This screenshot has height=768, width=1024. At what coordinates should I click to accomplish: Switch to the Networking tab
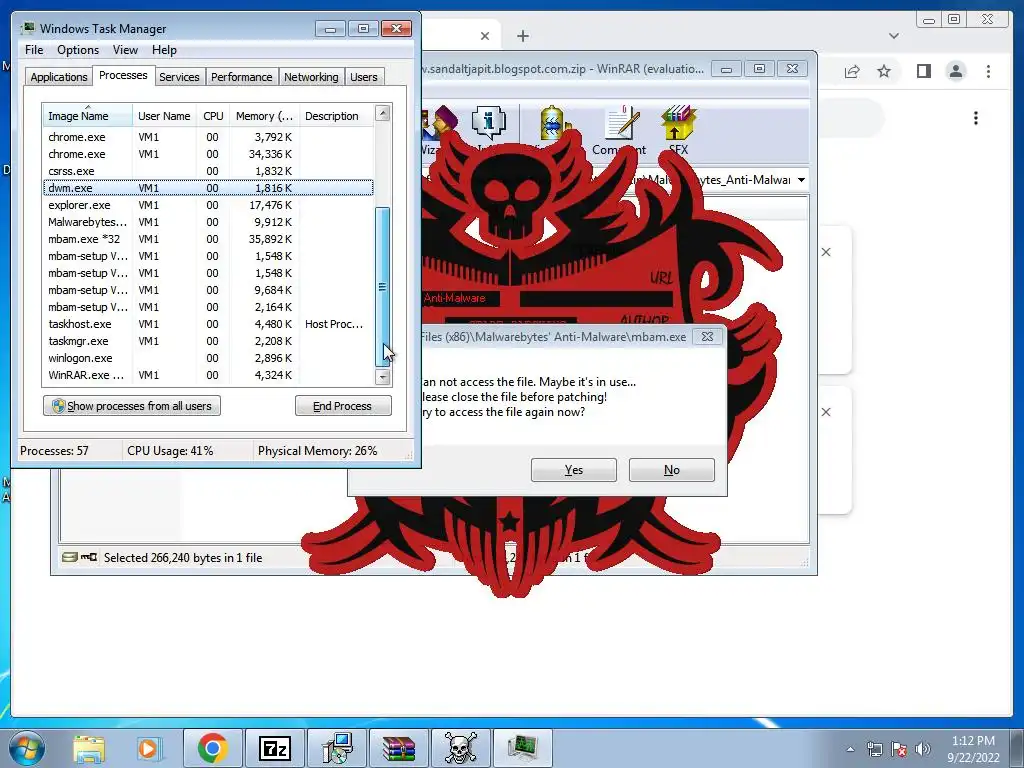pos(311,77)
